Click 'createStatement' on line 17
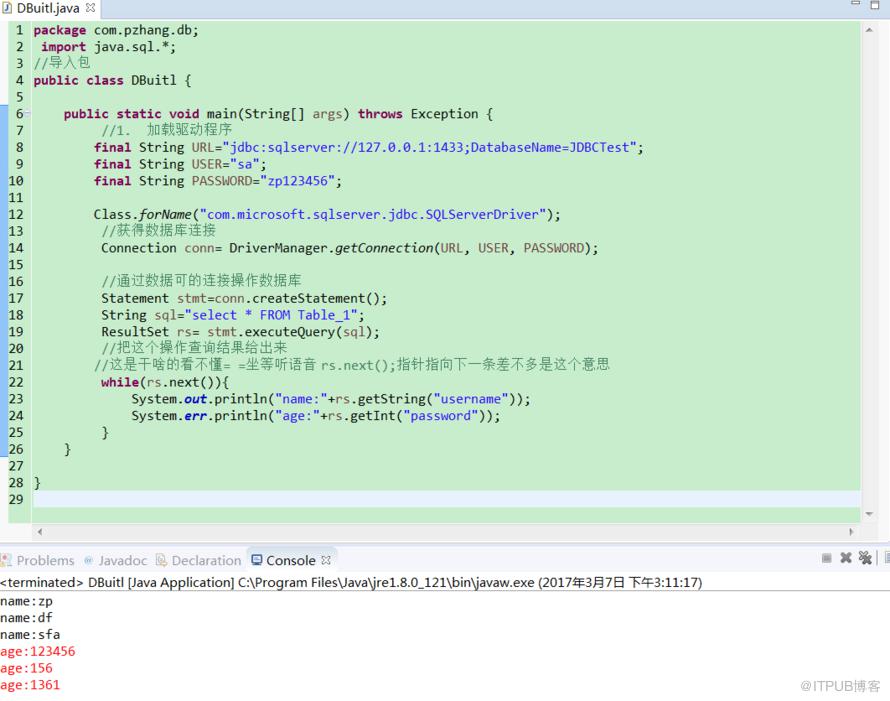This screenshot has width=890, height=701. click(309, 299)
